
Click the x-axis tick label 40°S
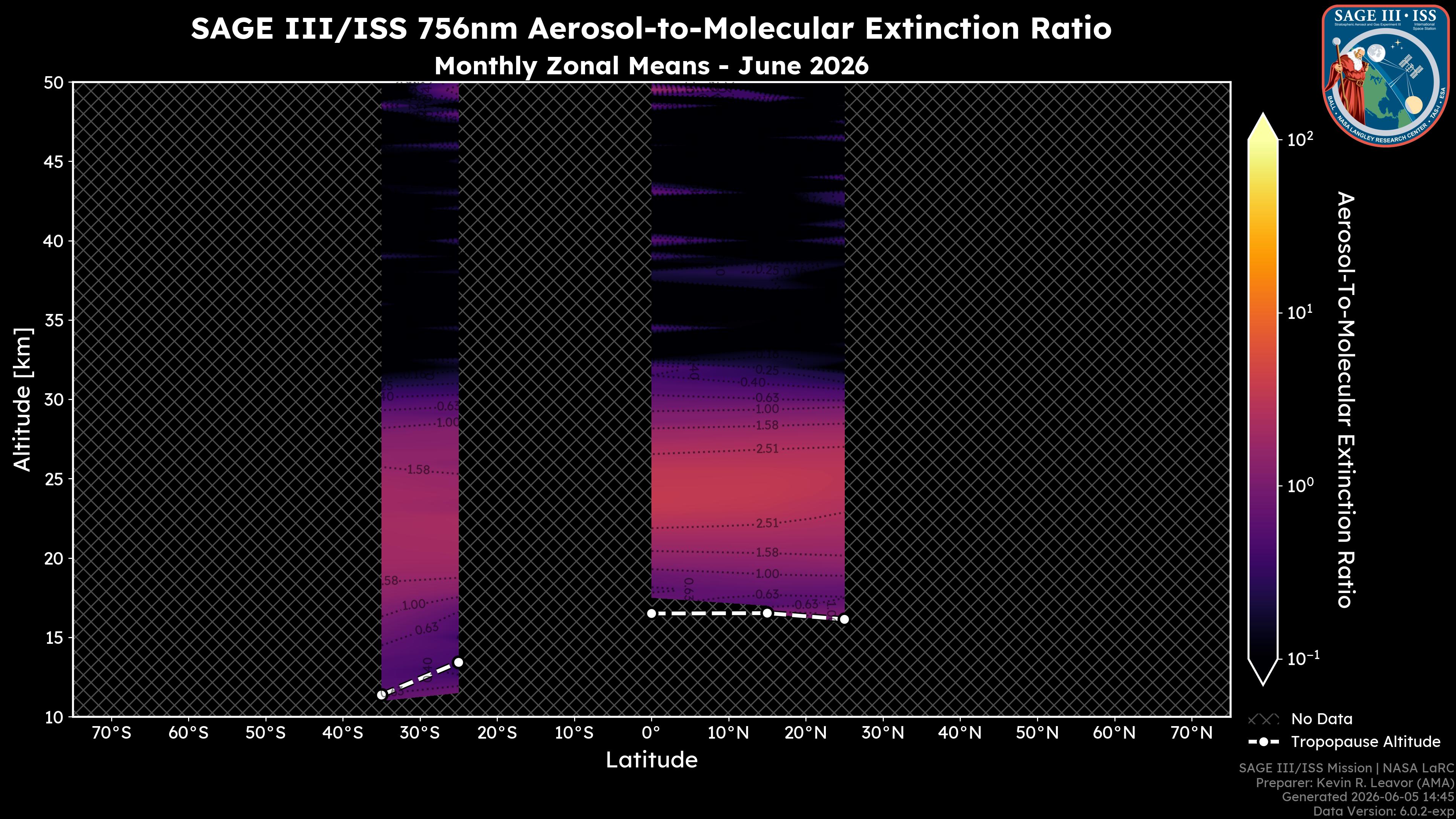click(342, 733)
